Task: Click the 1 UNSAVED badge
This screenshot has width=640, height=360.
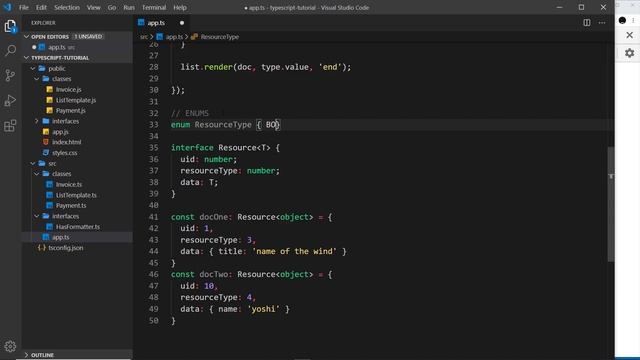Action: pyautogui.click(x=88, y=37)
